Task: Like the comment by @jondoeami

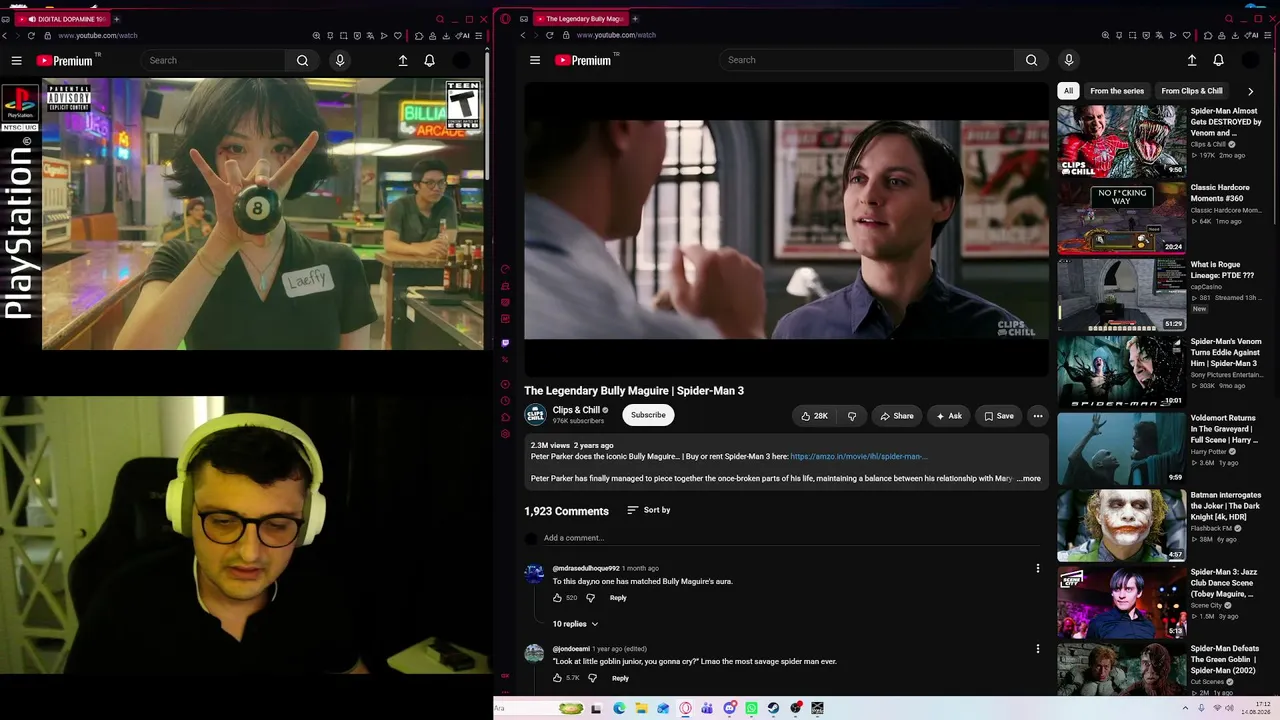Action: coord(557,678)
